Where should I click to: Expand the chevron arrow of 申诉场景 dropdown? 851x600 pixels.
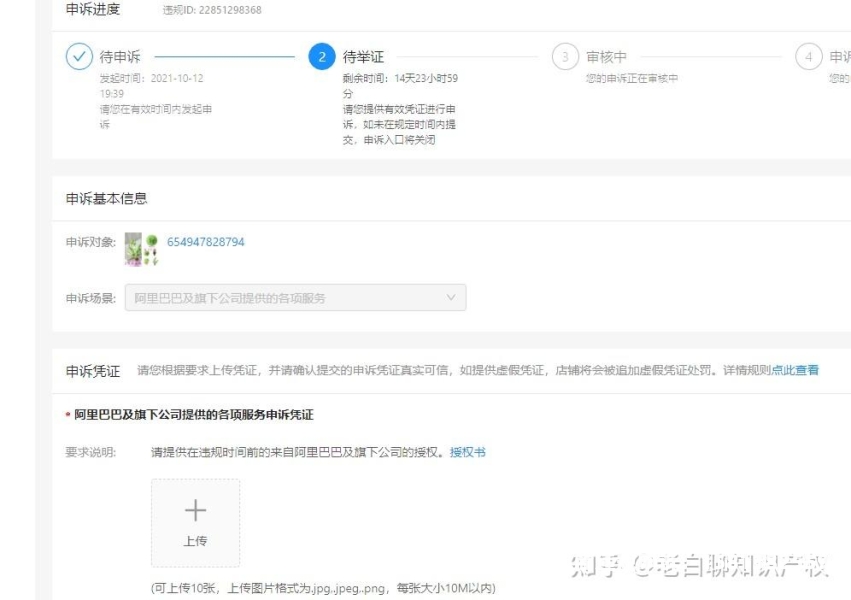450,298
